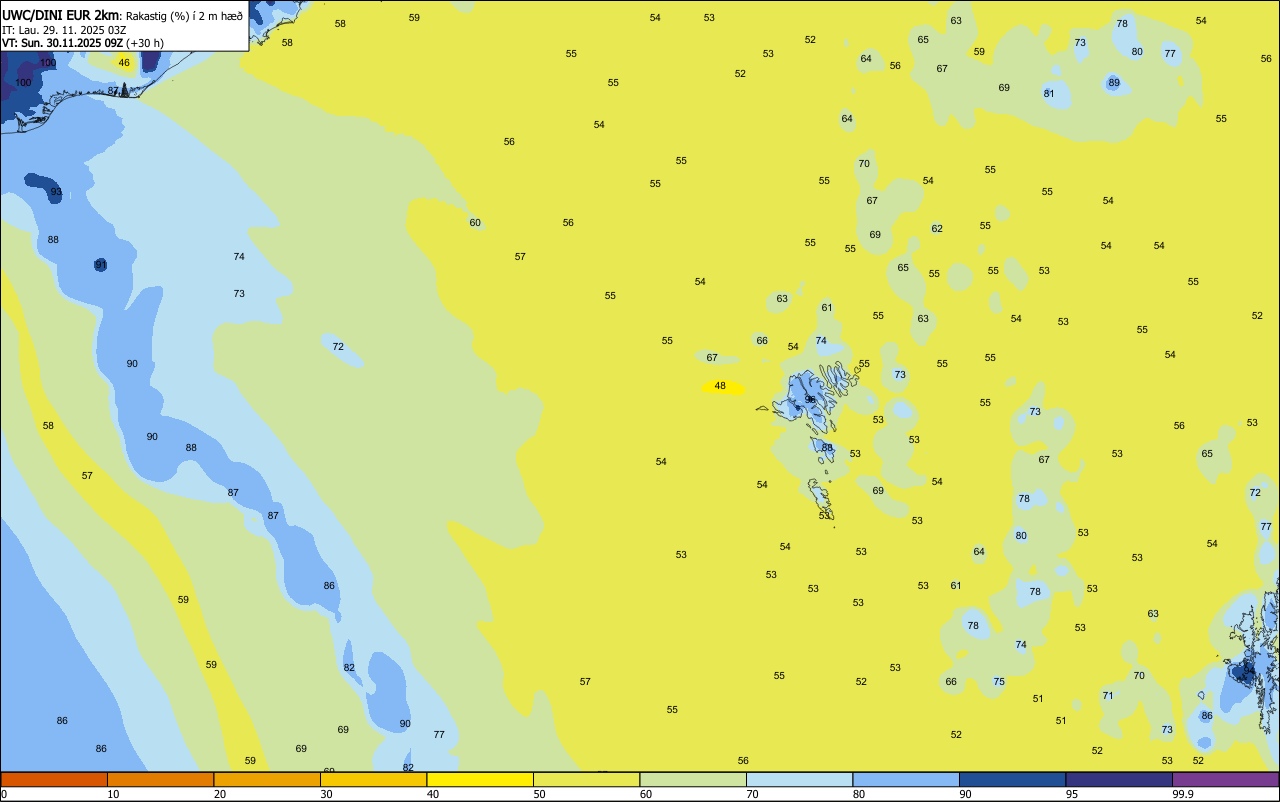Pick the 20–30 amber legend swatch
This screenshot has height=802, width=1280.
click(x=267, y=779)
